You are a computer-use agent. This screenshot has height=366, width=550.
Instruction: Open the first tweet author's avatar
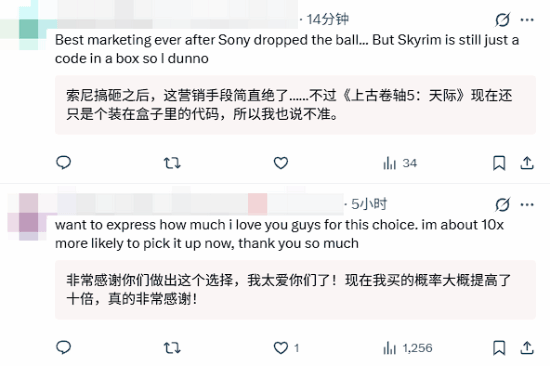(29, 29)
